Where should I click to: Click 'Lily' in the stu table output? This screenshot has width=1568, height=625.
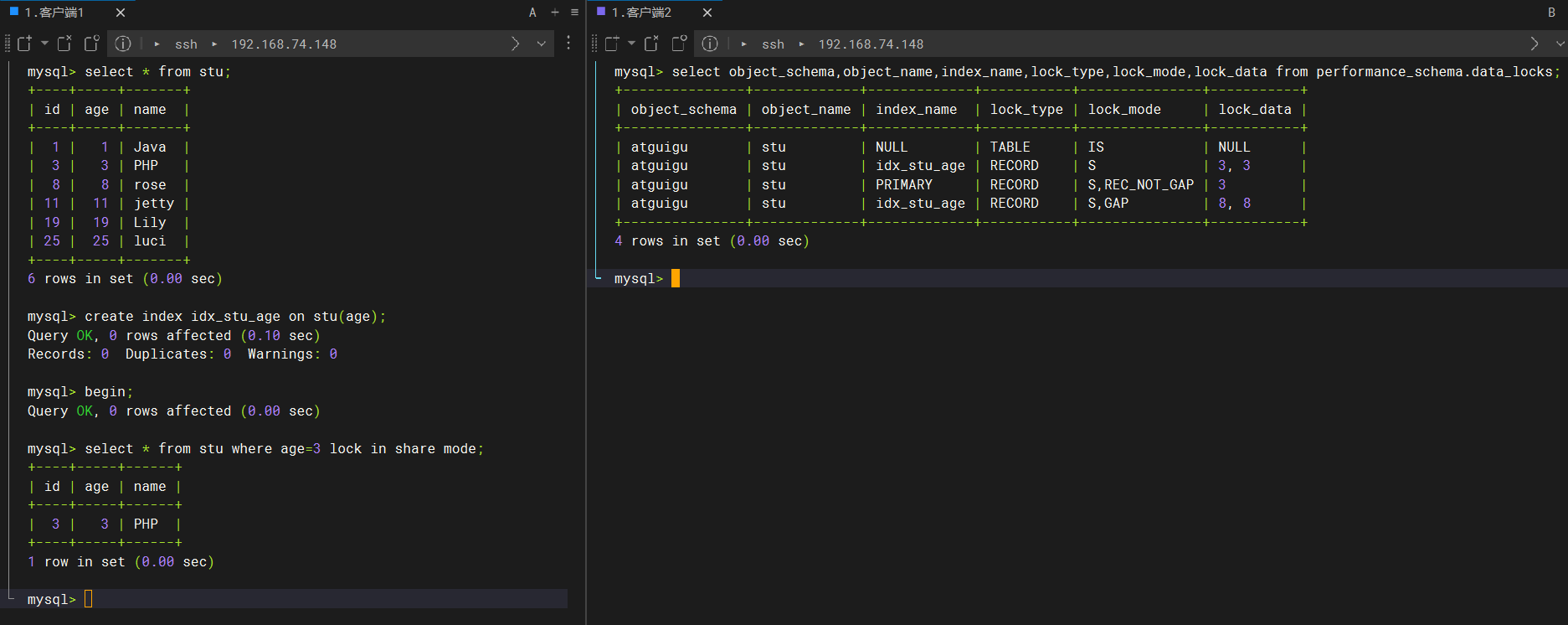click(x=150, y=223)
